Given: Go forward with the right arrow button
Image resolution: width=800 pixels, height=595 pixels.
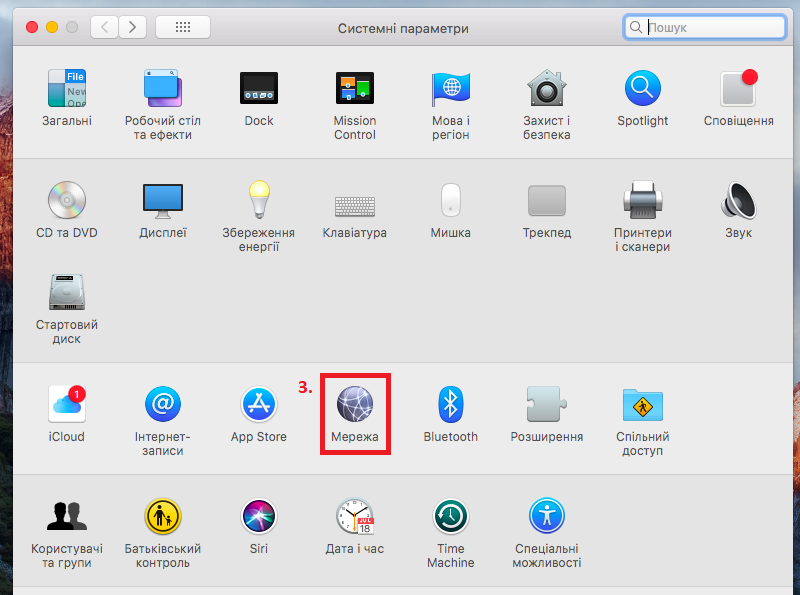Looking at the screenshot, I should (x=132, y=27).
